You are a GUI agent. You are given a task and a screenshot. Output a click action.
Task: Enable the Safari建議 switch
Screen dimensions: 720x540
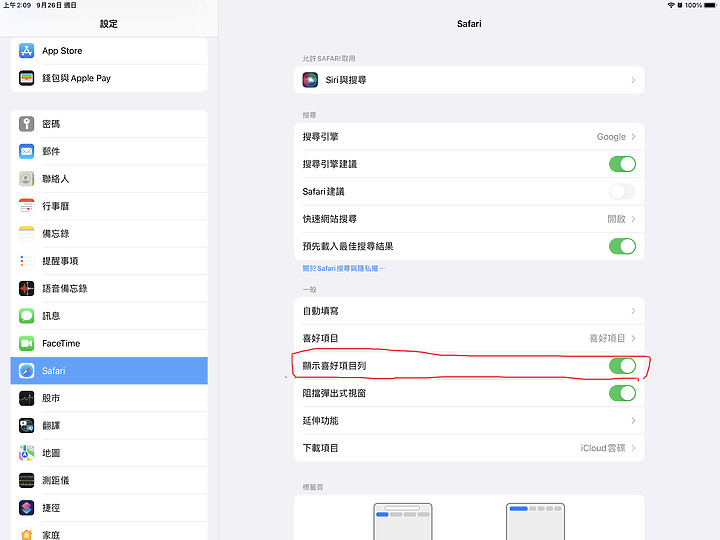point(622,191)
